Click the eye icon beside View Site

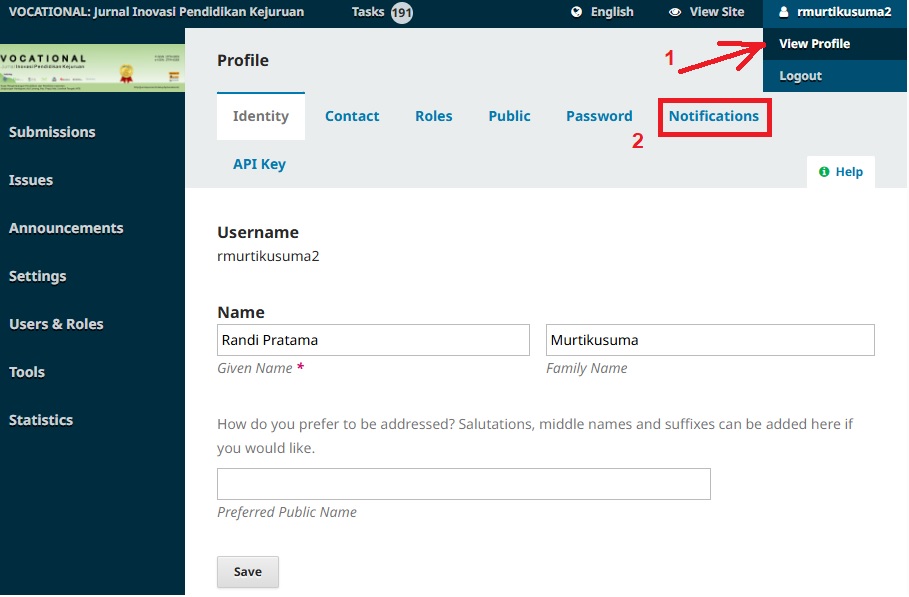pyautogui.click(x=675, y=12)
